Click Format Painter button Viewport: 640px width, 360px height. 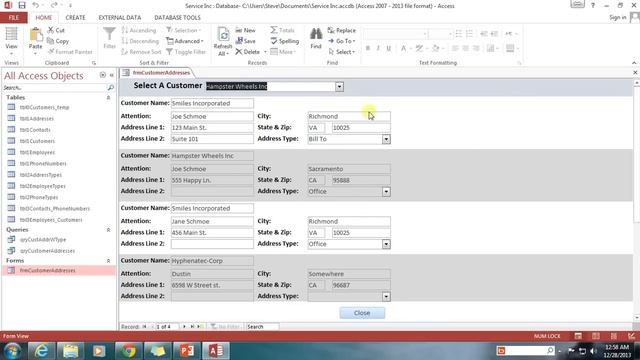pyautogui.click(x=70, y=52)
